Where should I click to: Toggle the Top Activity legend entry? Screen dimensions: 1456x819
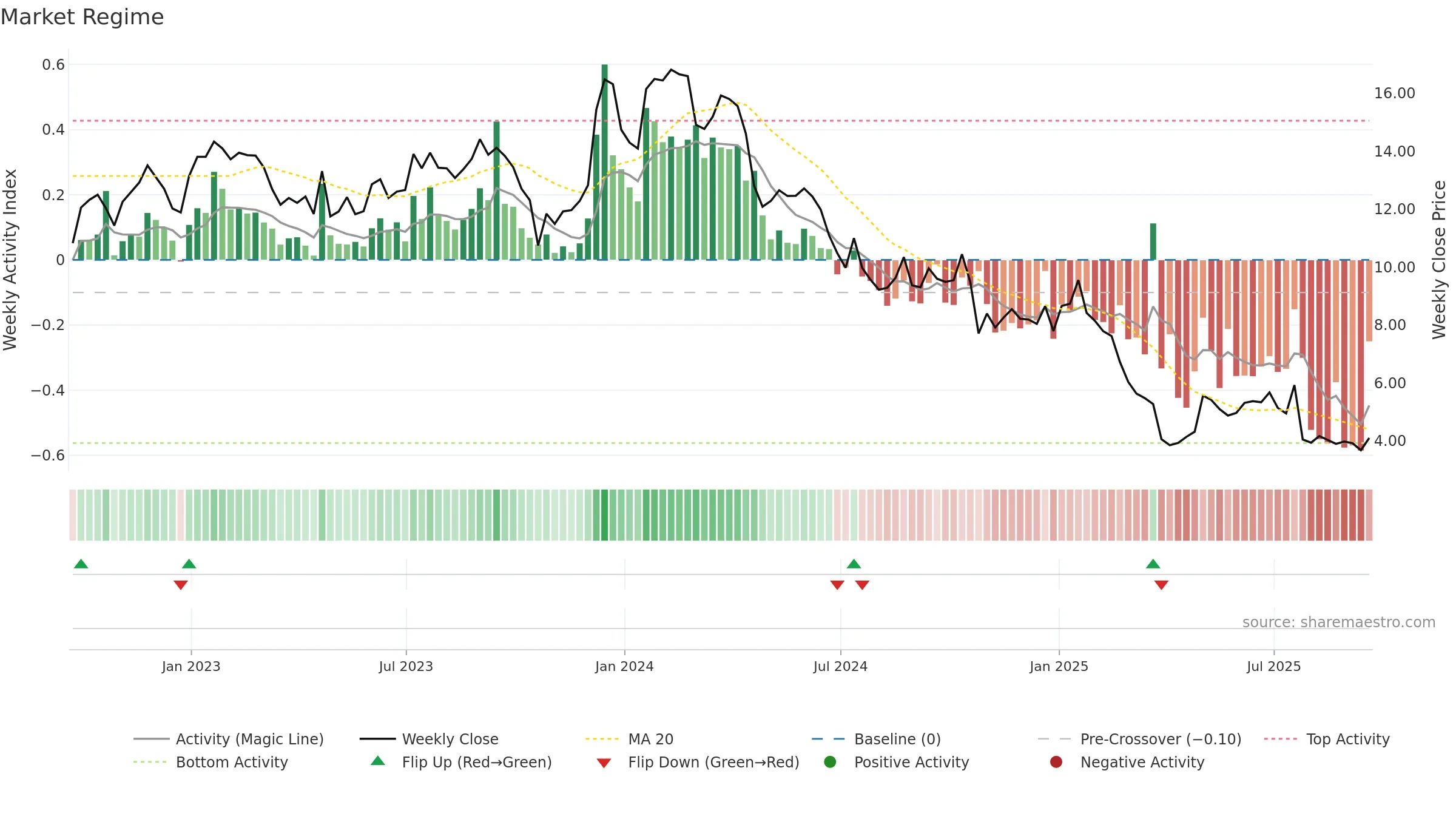(1327, 739)
